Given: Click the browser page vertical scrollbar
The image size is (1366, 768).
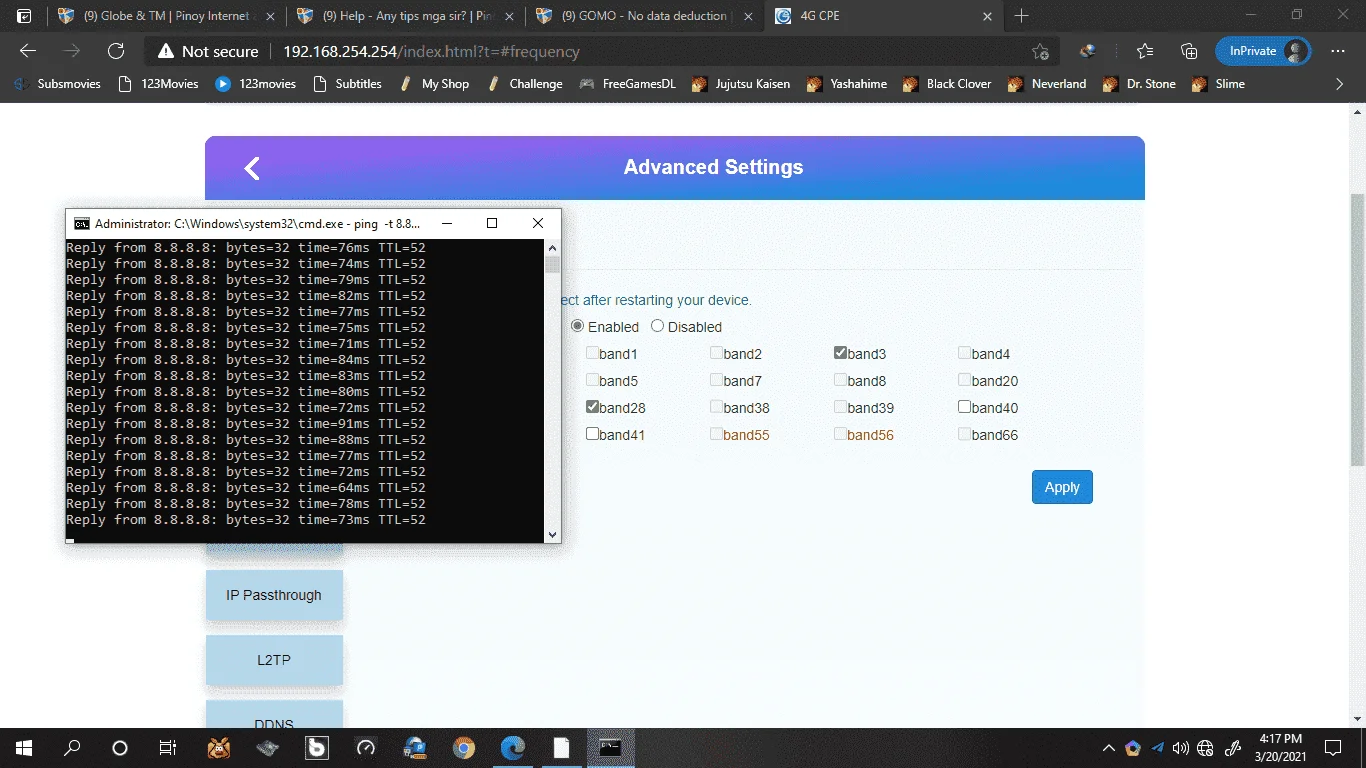Looking at the screenshot, I should [1358, 330].
